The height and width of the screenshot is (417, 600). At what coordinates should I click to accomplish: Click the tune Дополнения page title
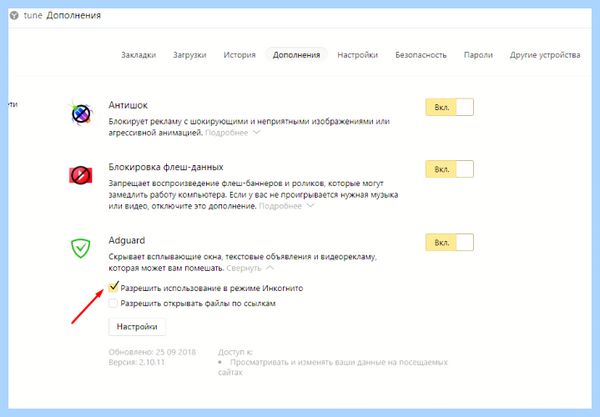click(x=62, y=16)
